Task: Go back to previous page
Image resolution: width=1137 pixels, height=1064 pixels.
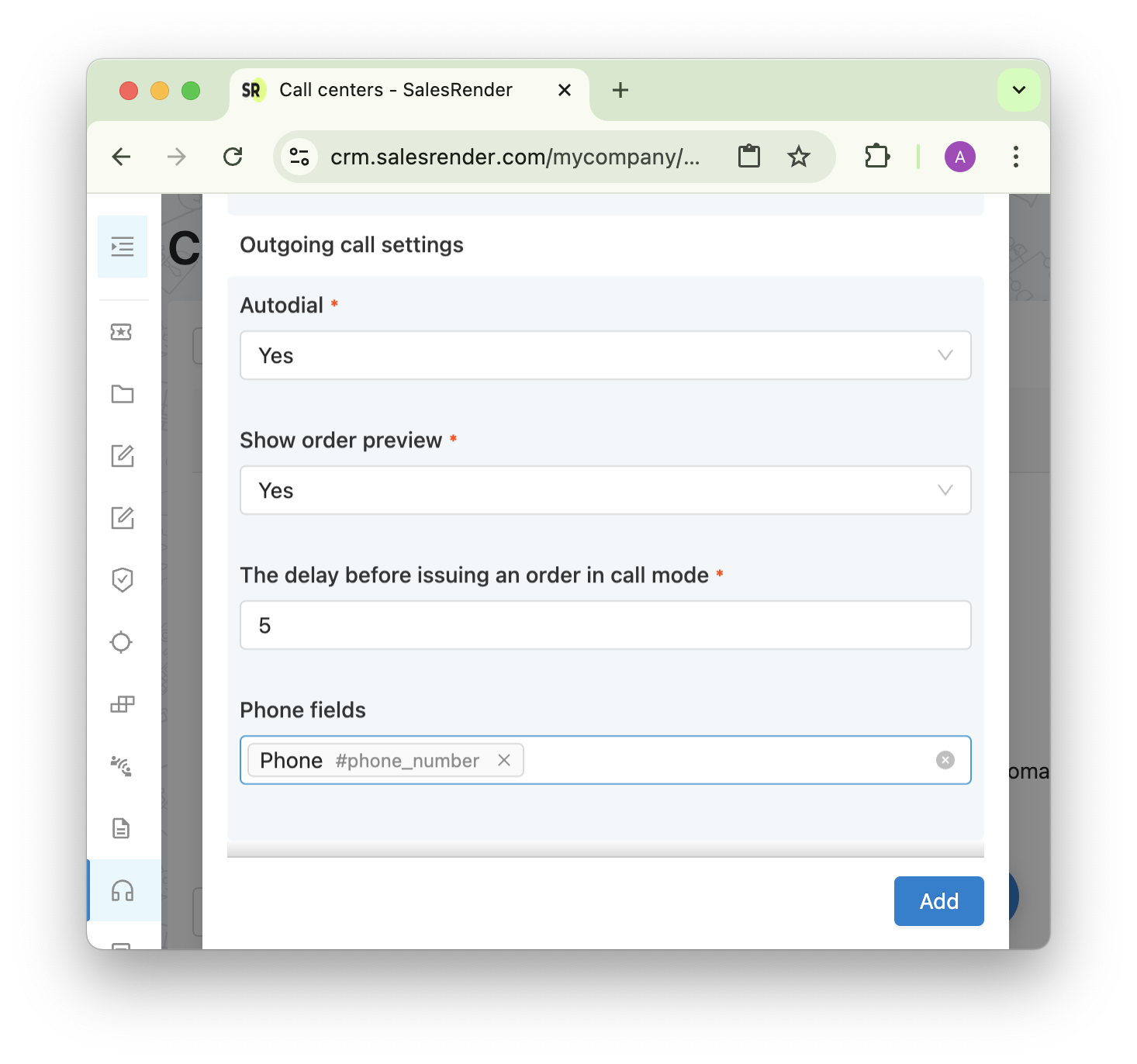Action: 122,157
